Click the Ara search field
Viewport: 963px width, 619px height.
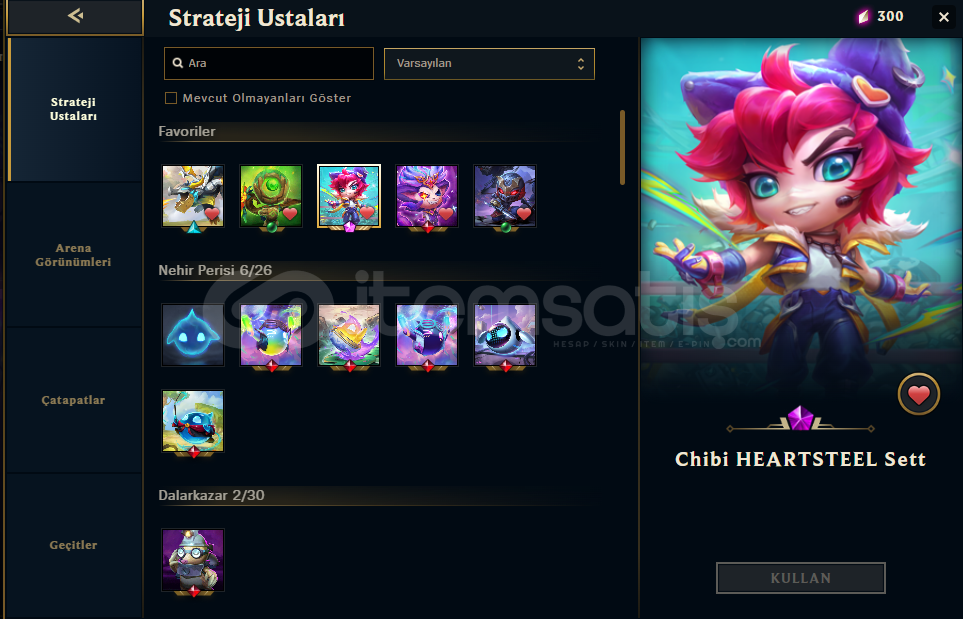point(269,63)
